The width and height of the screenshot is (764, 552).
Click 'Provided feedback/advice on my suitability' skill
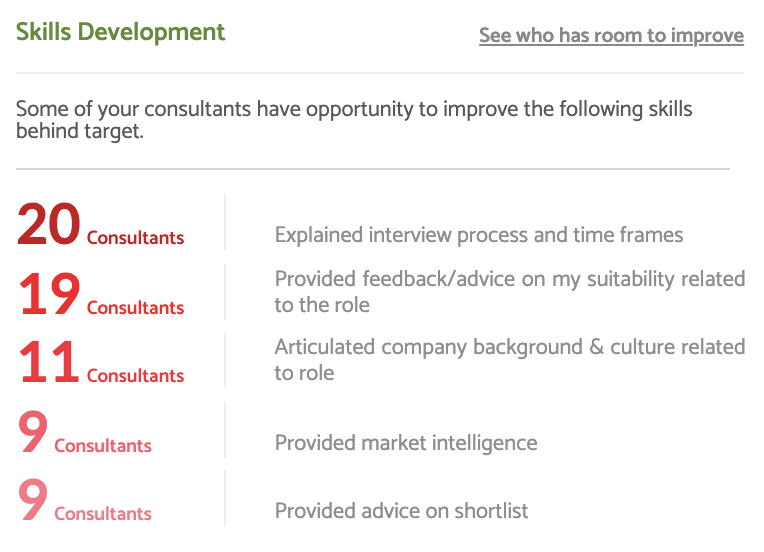tap(510, 292)
